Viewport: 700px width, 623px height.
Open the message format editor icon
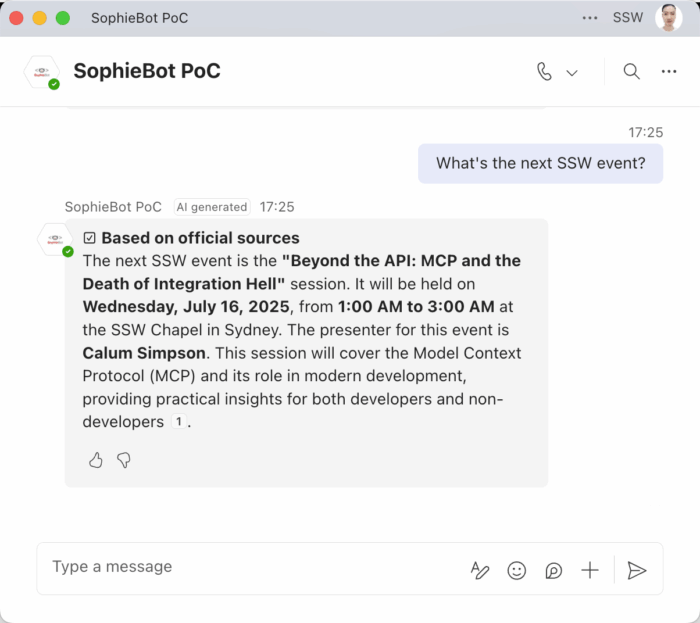(x=480, y=570)
